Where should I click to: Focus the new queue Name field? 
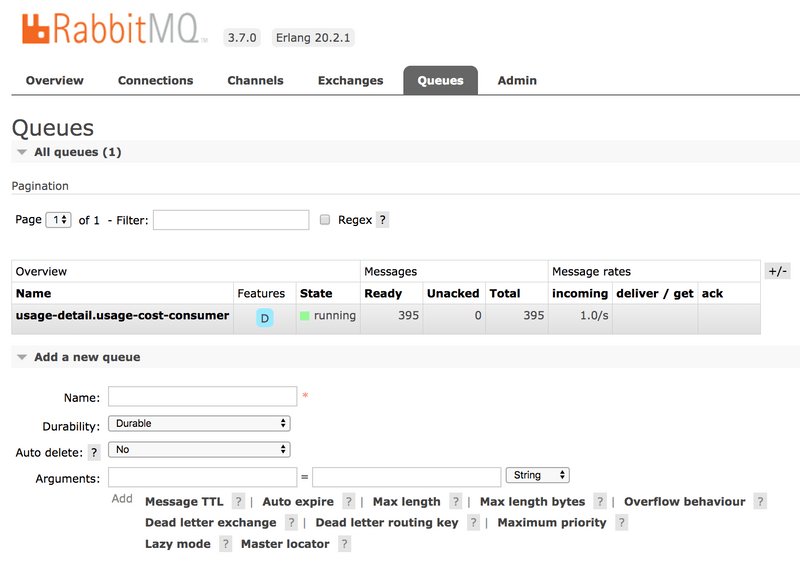[203, 396]
